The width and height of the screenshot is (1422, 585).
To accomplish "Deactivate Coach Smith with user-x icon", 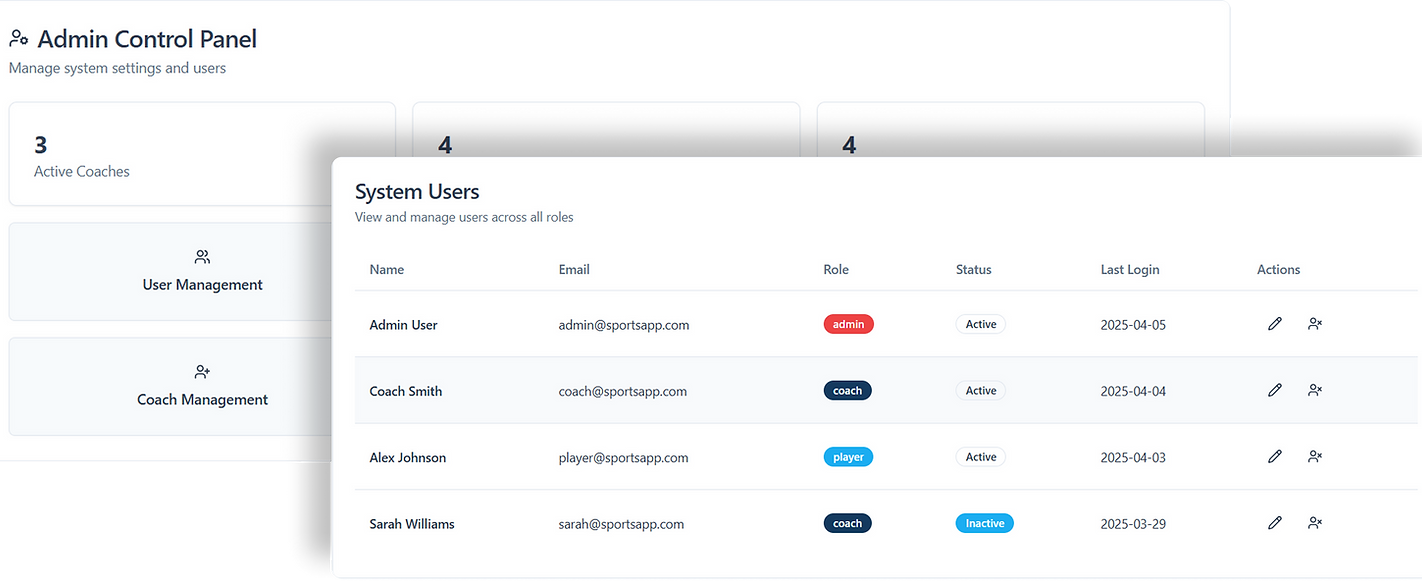I will click(1315, 391).
